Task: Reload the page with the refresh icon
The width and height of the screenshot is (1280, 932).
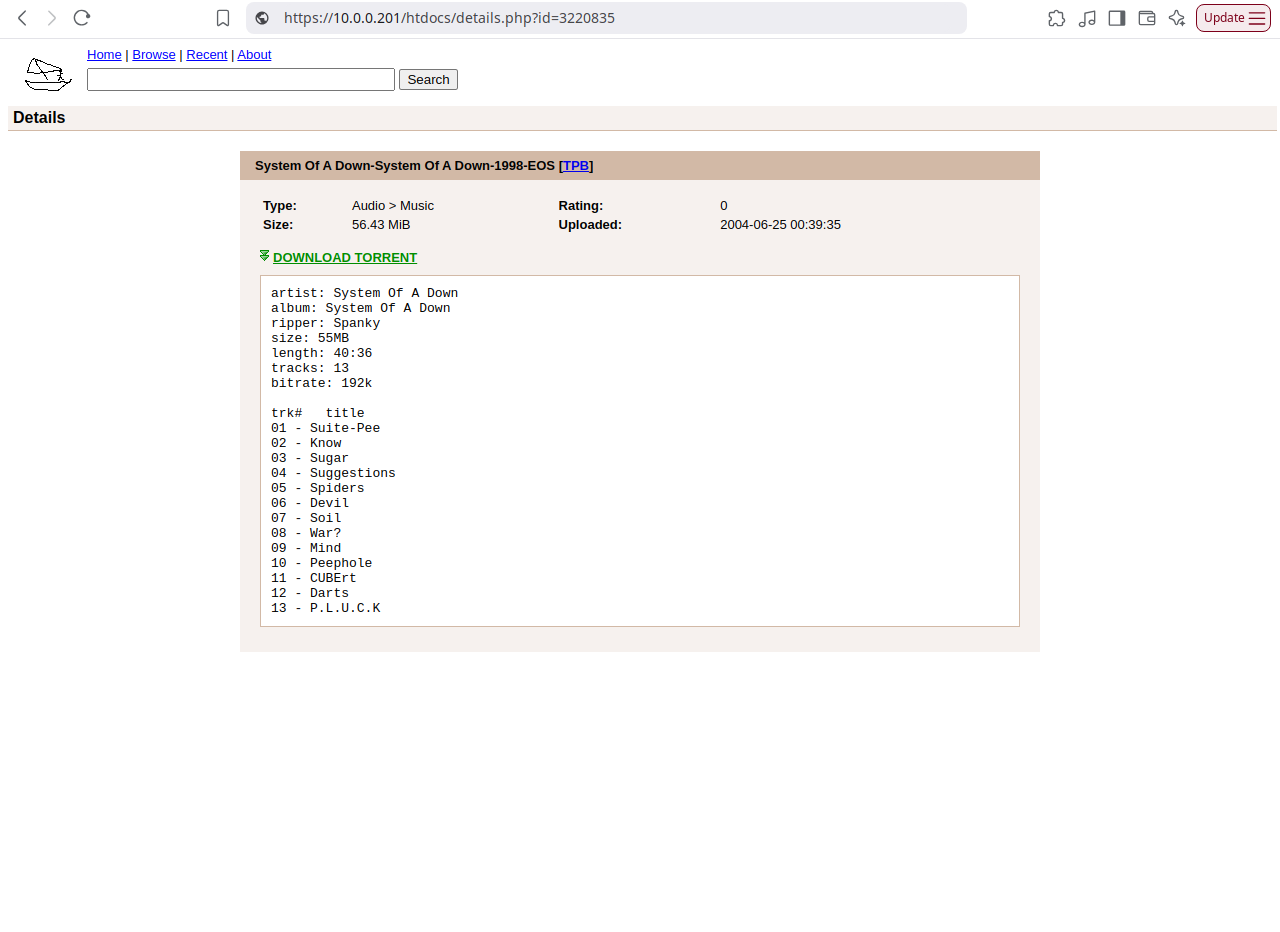Action: [x=82, y=18]
